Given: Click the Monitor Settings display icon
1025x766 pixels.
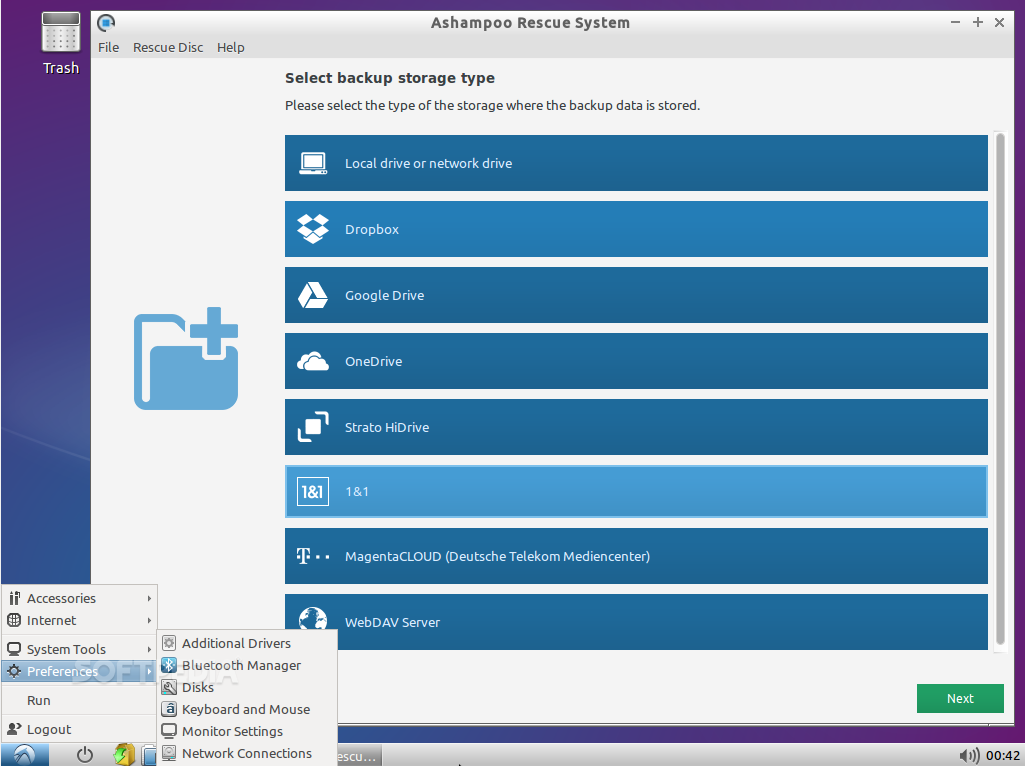Looking at the screenshot, I should point(169,731).
